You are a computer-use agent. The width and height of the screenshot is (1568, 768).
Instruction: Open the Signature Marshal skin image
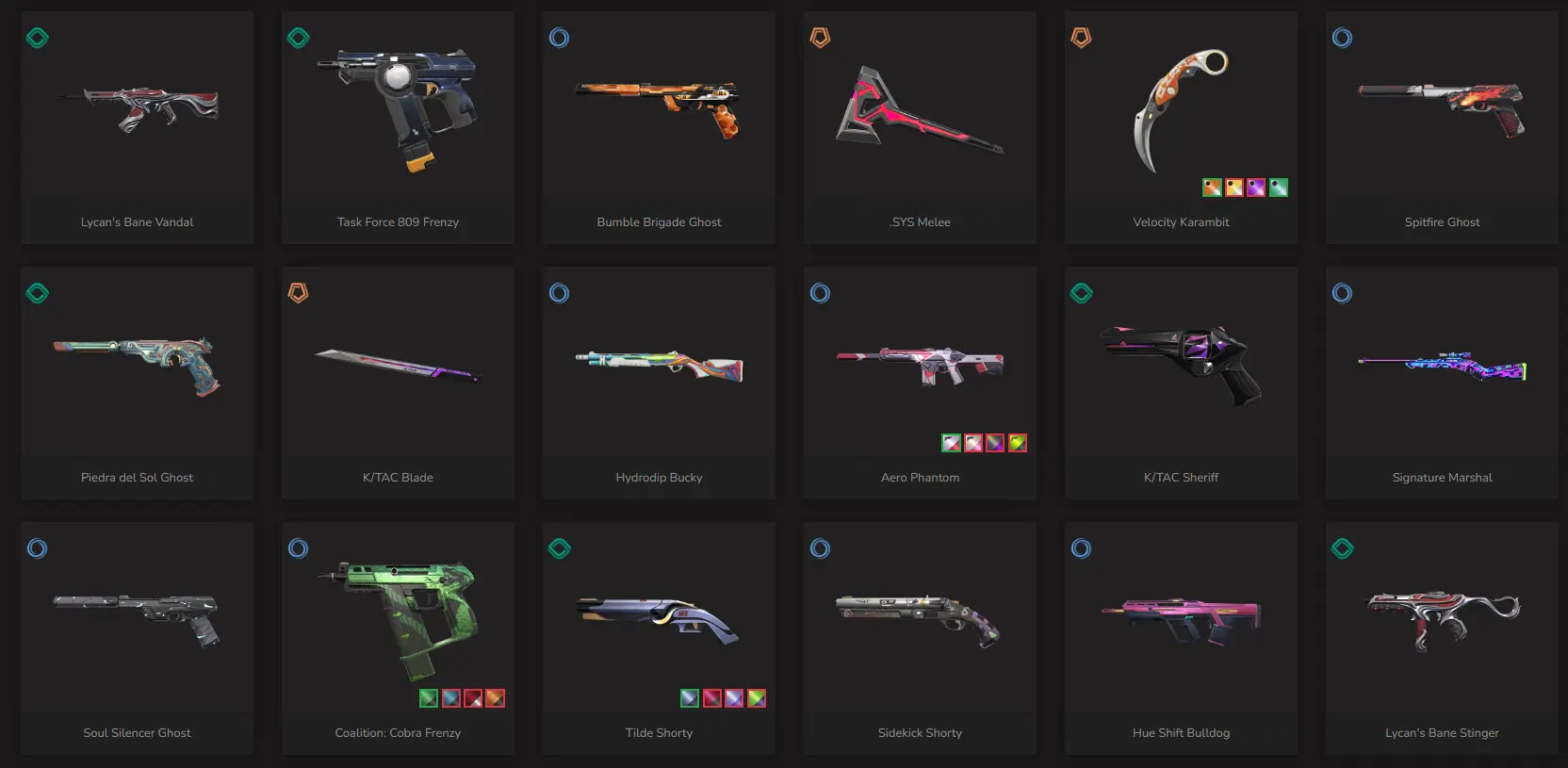[1442, 366]
